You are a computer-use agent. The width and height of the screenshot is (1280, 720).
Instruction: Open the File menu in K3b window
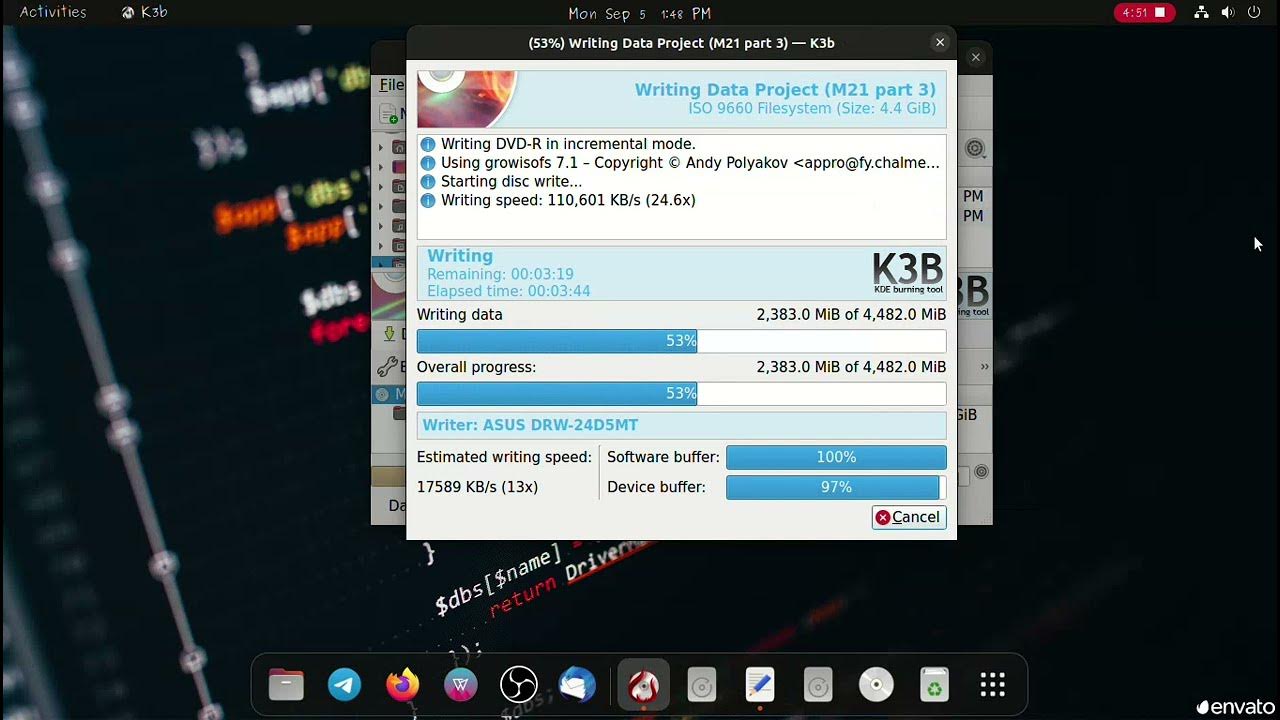391,85
